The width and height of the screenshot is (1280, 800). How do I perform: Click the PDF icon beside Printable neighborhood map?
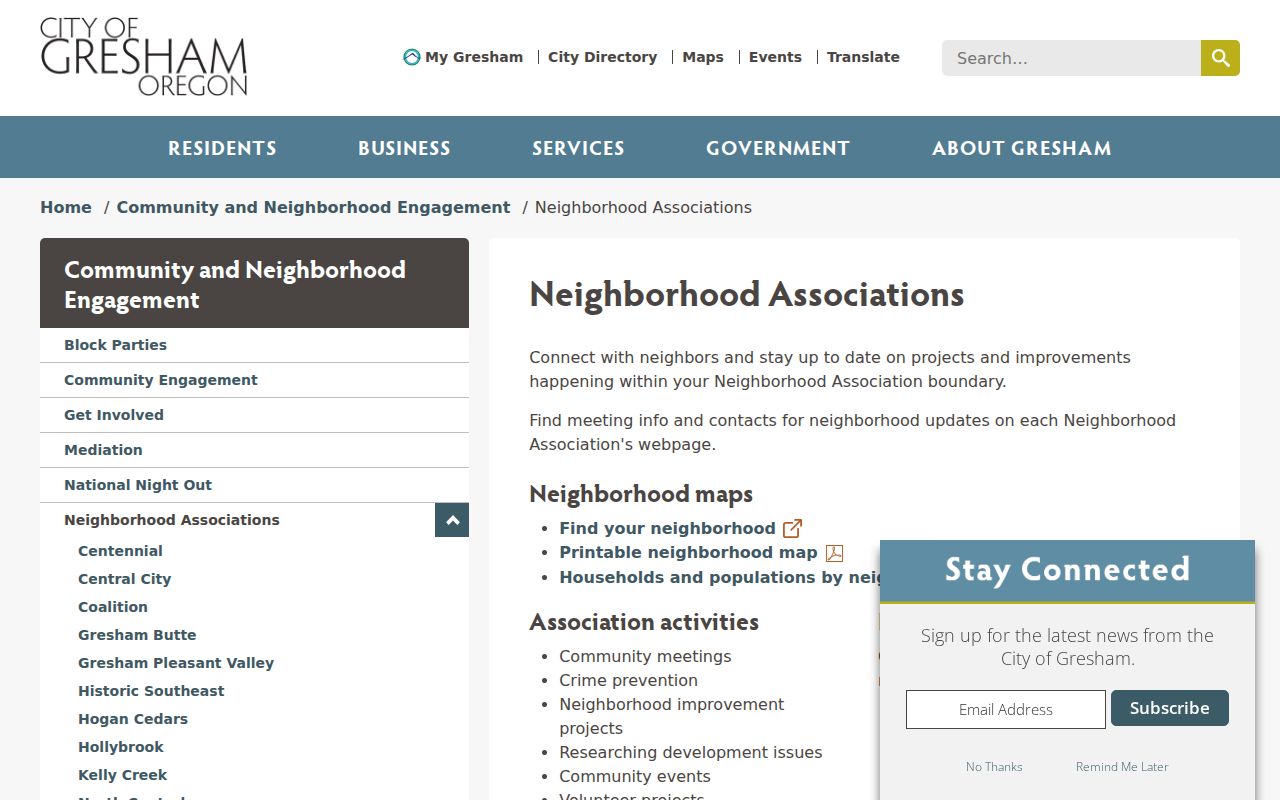[x=834, y=553]
